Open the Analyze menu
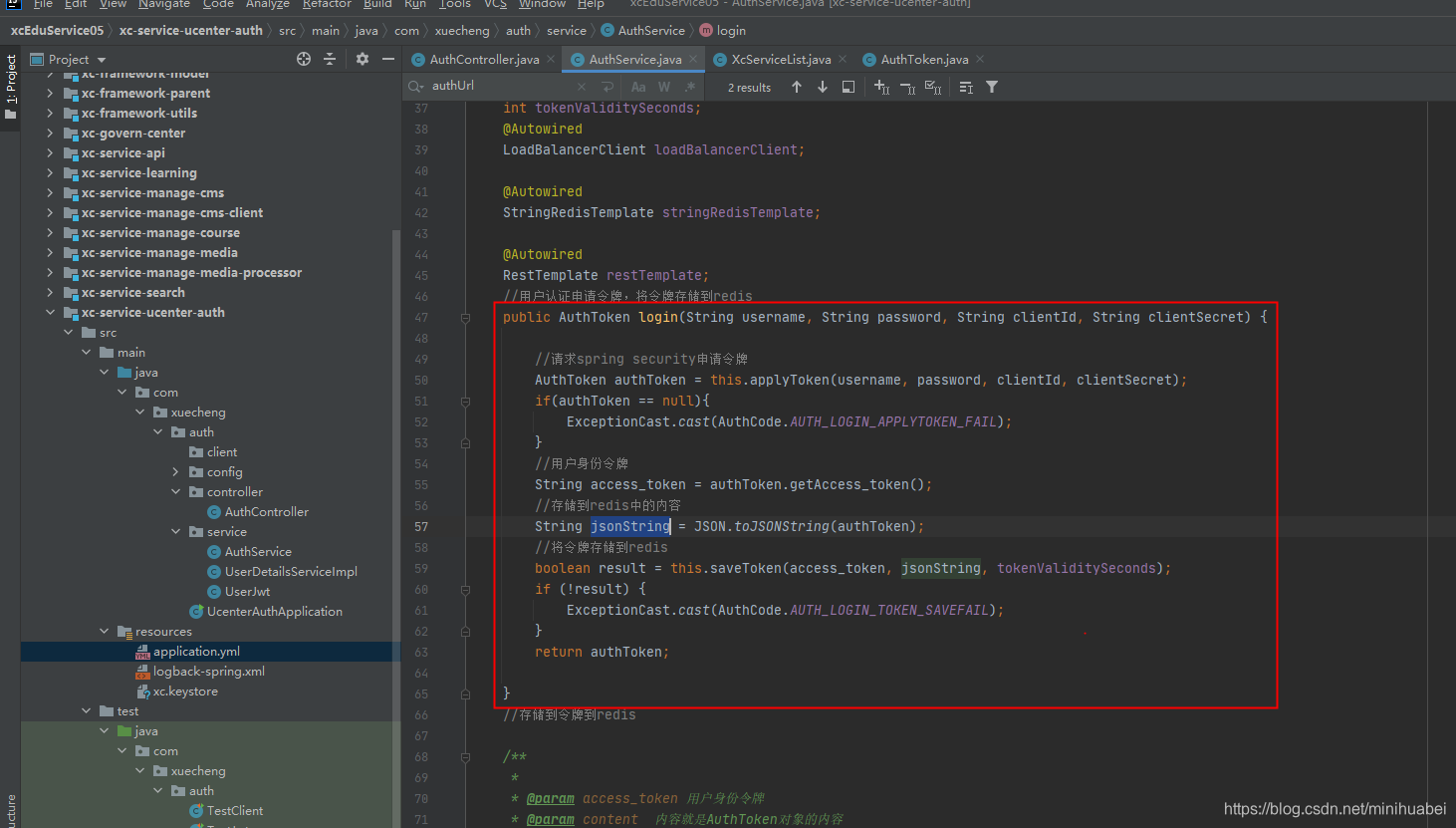 click(x=268, y=4)
